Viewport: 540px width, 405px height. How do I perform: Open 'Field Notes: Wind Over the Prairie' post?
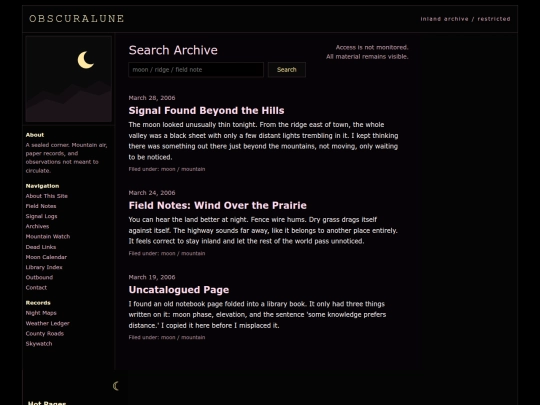[x=217, y=205]
